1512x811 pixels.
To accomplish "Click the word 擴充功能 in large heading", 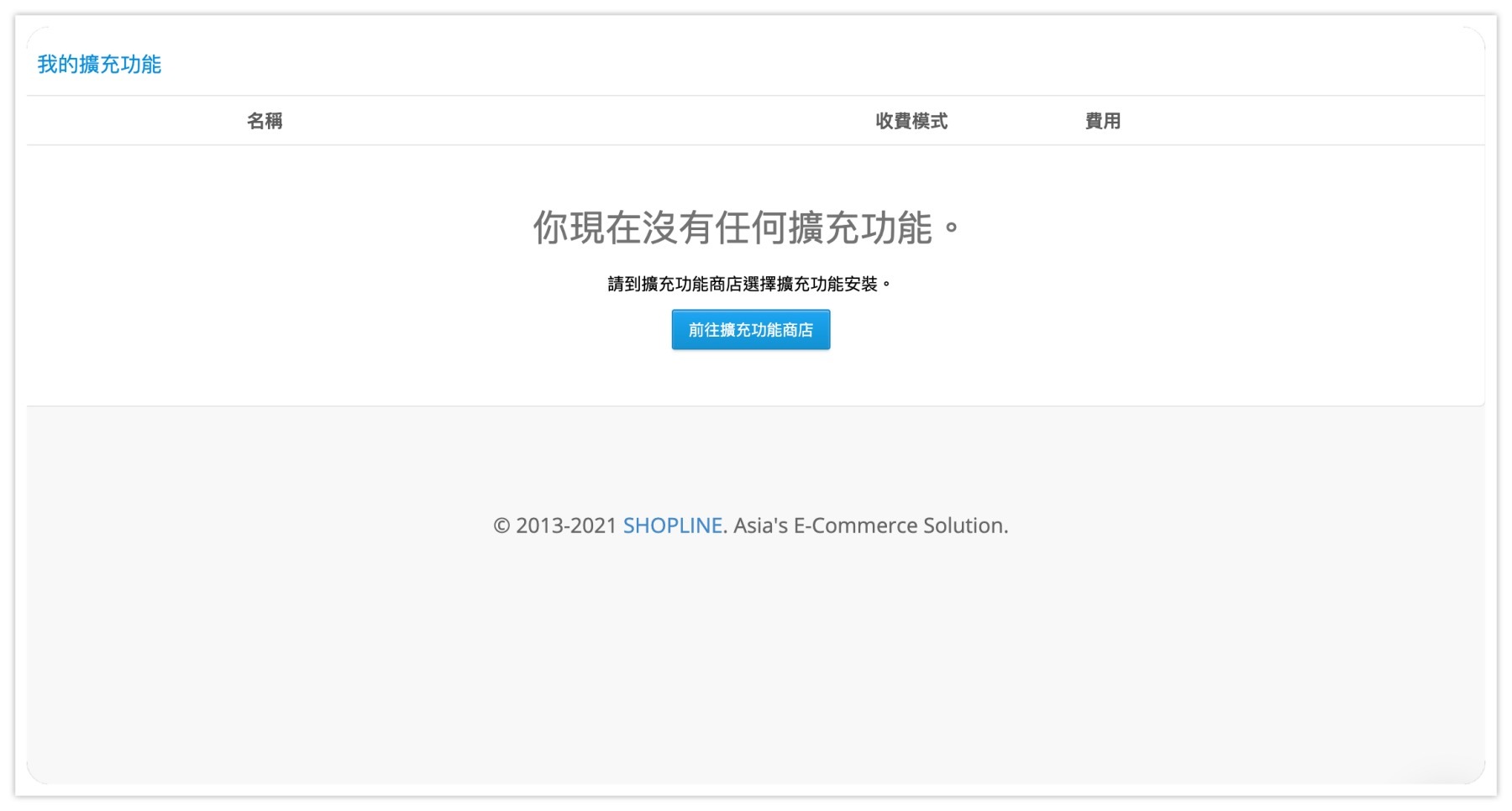I will [x=859, y=228].
